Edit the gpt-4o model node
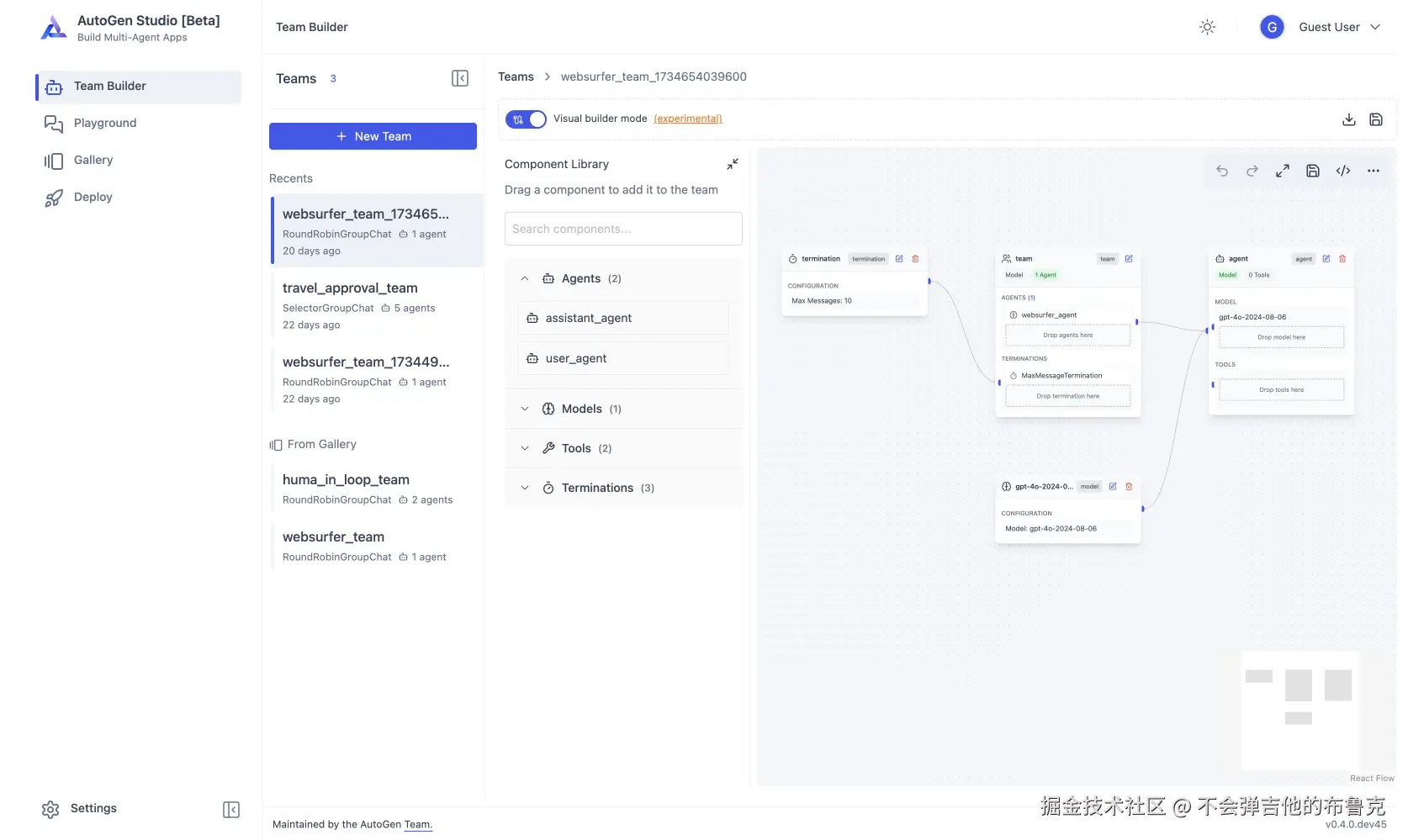1408x840 pixels. click(x=1113, y=487)
